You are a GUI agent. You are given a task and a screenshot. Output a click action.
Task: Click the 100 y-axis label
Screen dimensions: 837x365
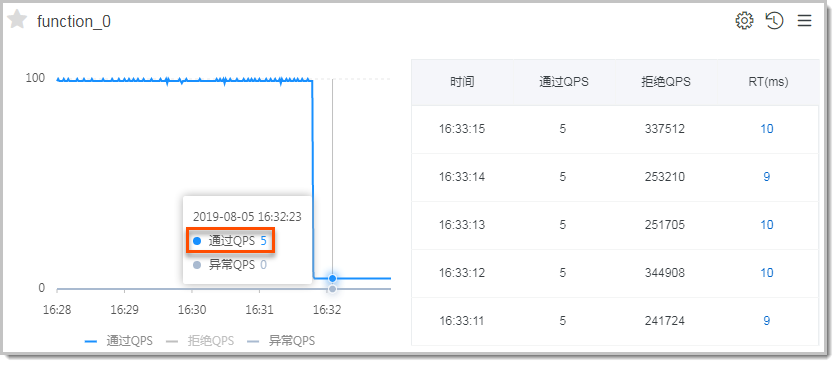(x=35, y=78)
